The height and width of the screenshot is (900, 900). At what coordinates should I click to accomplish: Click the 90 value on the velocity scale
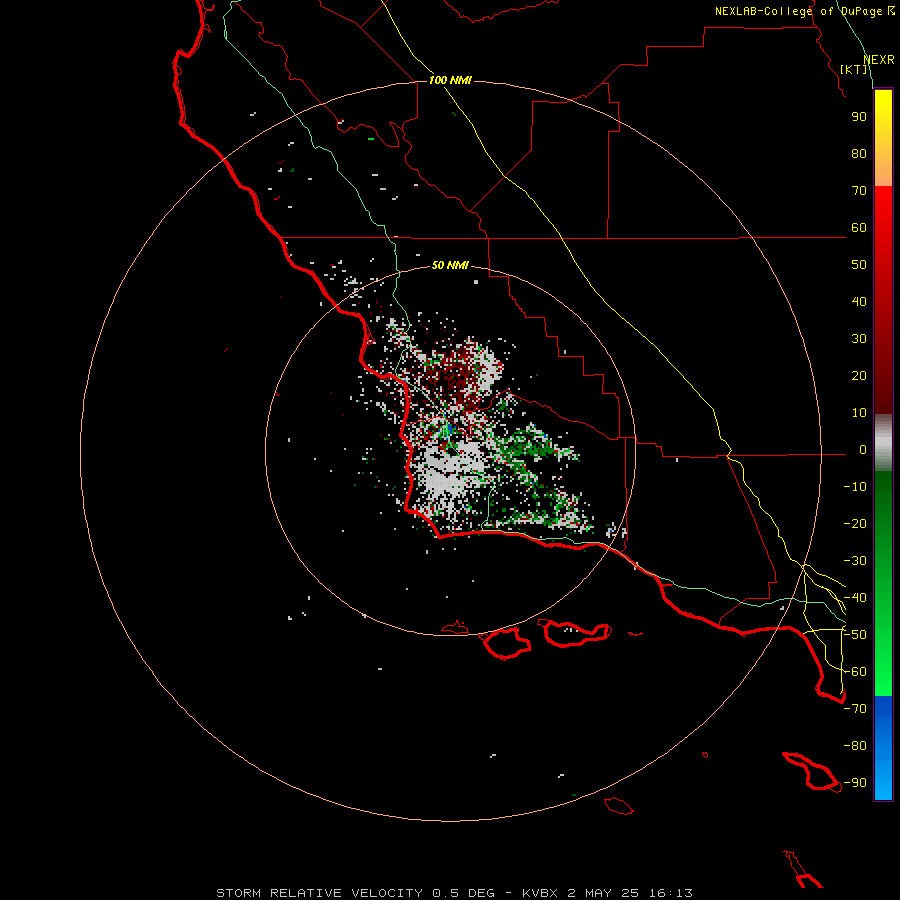859,117
